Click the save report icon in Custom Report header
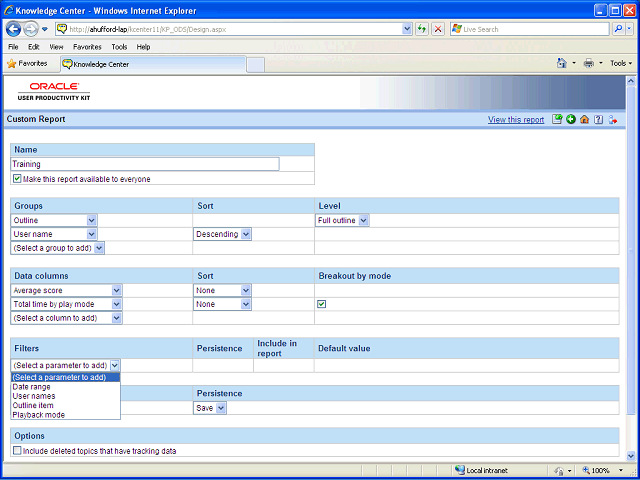The width and height of the screenshot is (640, 480). (557, 119)
